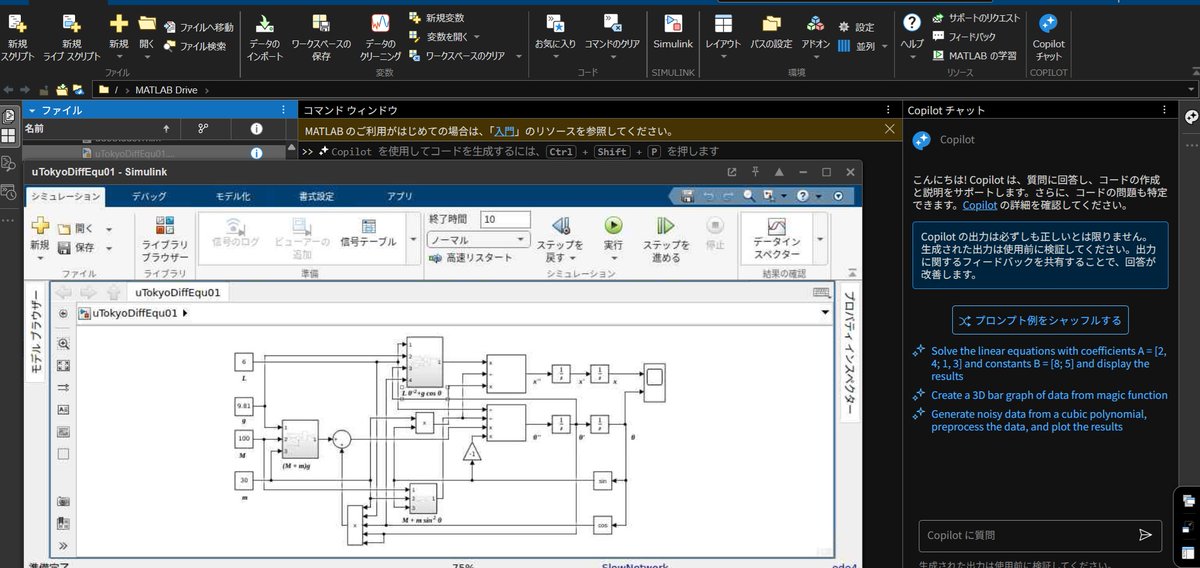
Task: Expand the Favorites (お気に入り) dropdown
Action: (x=556, y=57)
